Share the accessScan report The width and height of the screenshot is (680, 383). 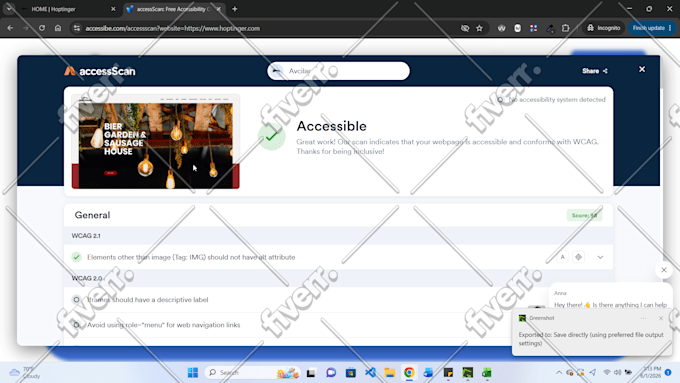(595, 71)
